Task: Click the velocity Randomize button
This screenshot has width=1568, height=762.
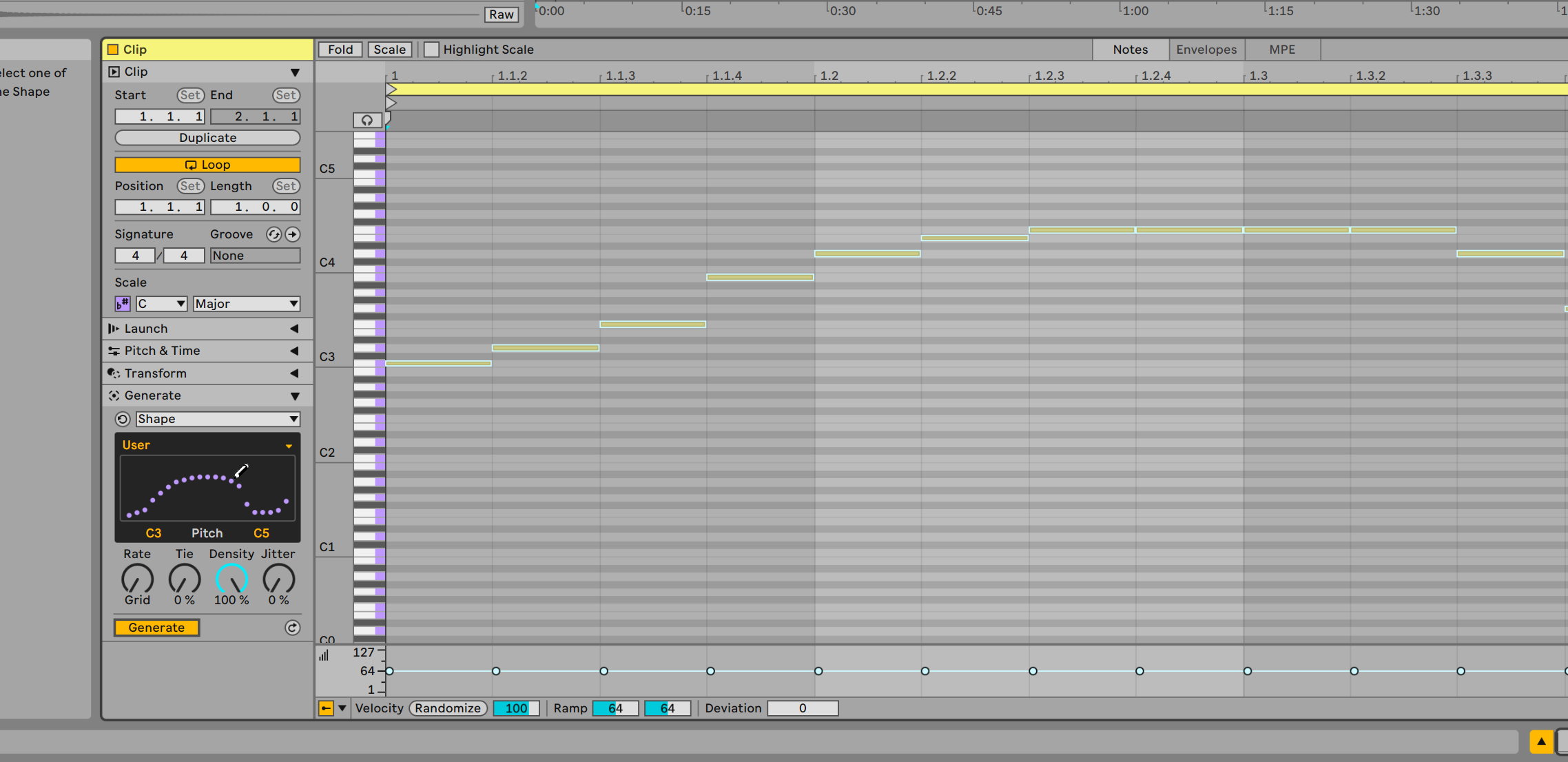Action: click(448, 708)
